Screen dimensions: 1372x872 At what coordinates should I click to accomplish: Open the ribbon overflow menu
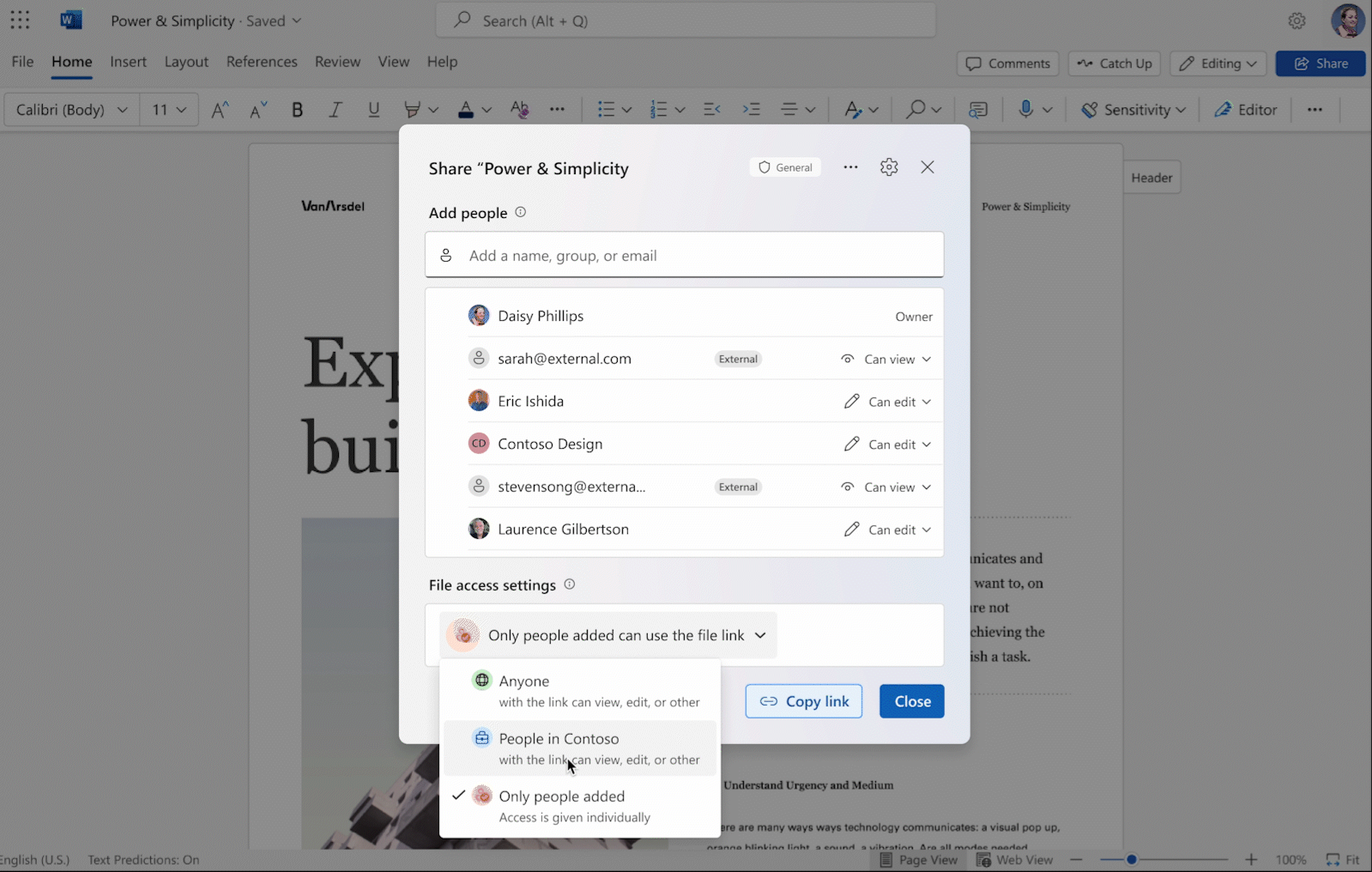[x=1315, y=110]
